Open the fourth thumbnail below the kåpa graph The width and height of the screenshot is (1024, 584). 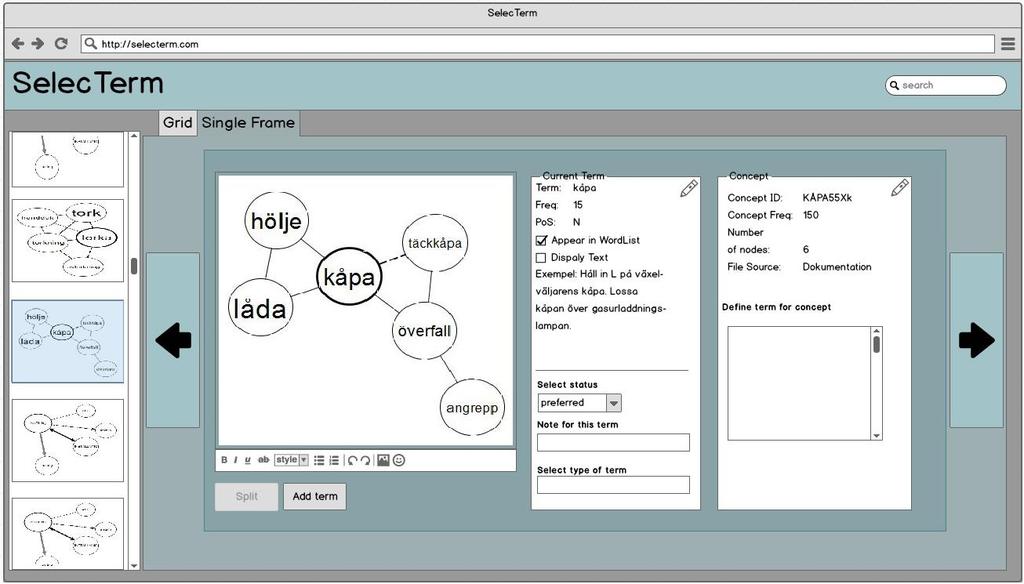68,441
